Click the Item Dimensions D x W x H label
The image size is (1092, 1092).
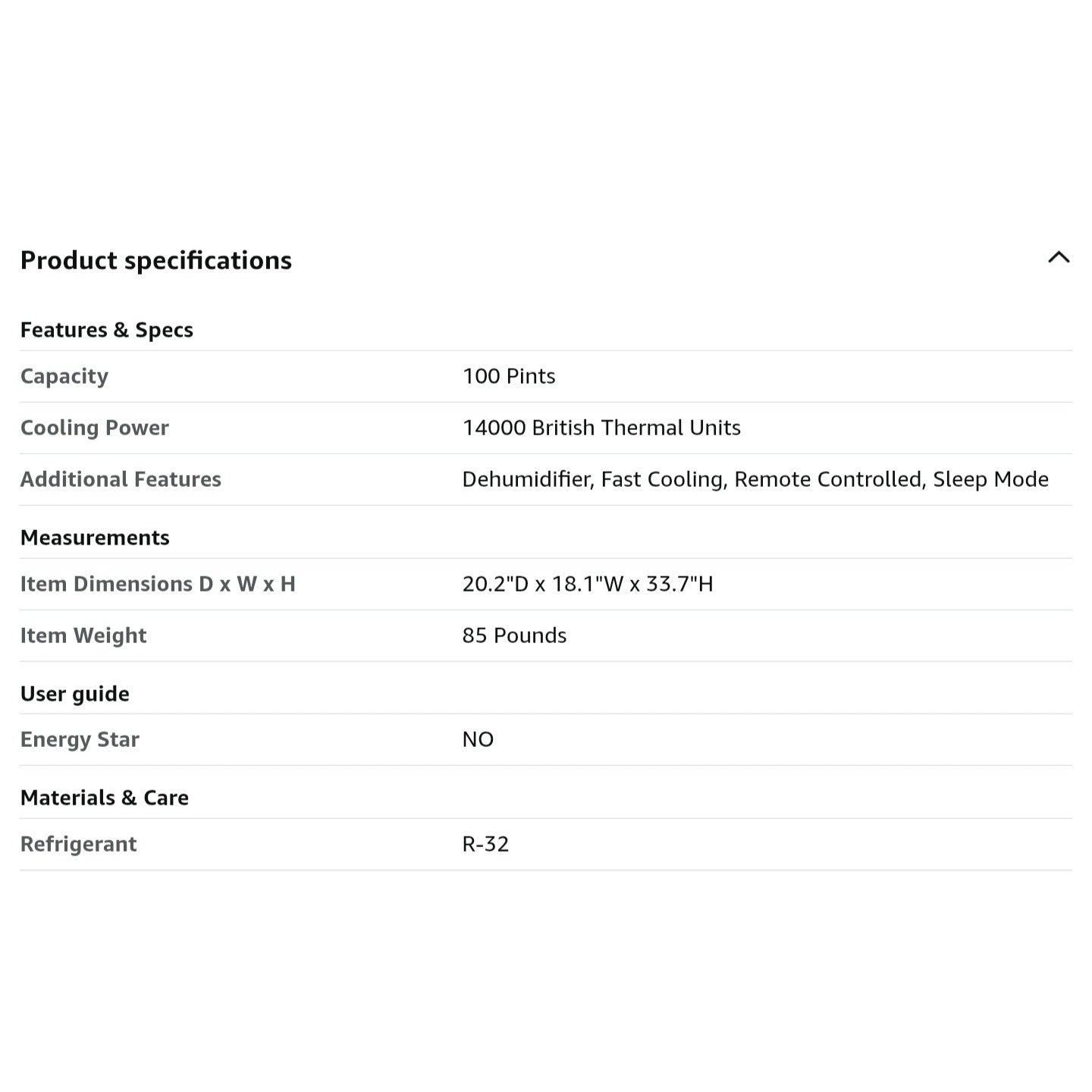pyautogui.click(x=158, y=584)
